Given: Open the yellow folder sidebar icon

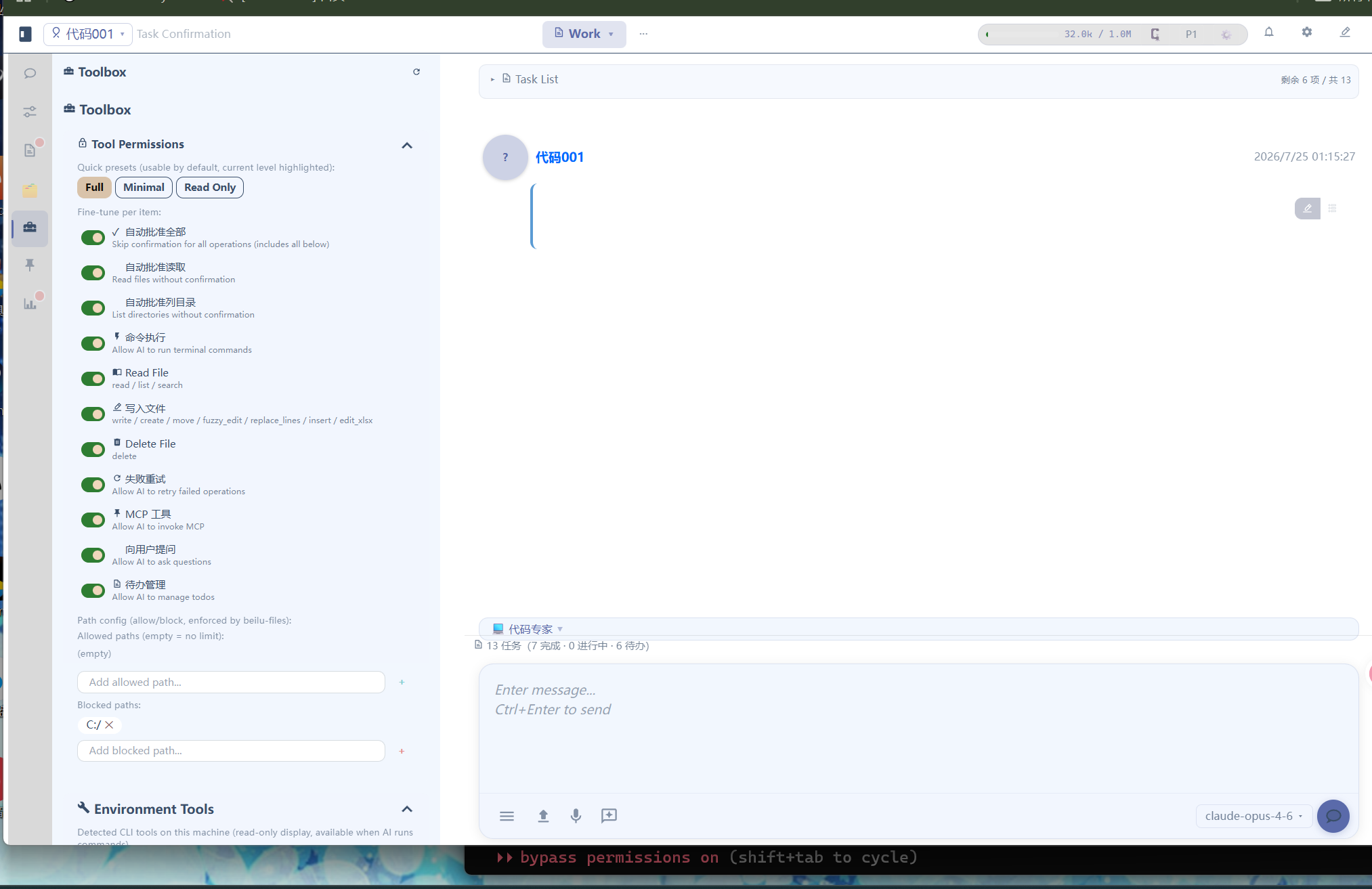Looking at the screenshot, I should tap(30, 190).
